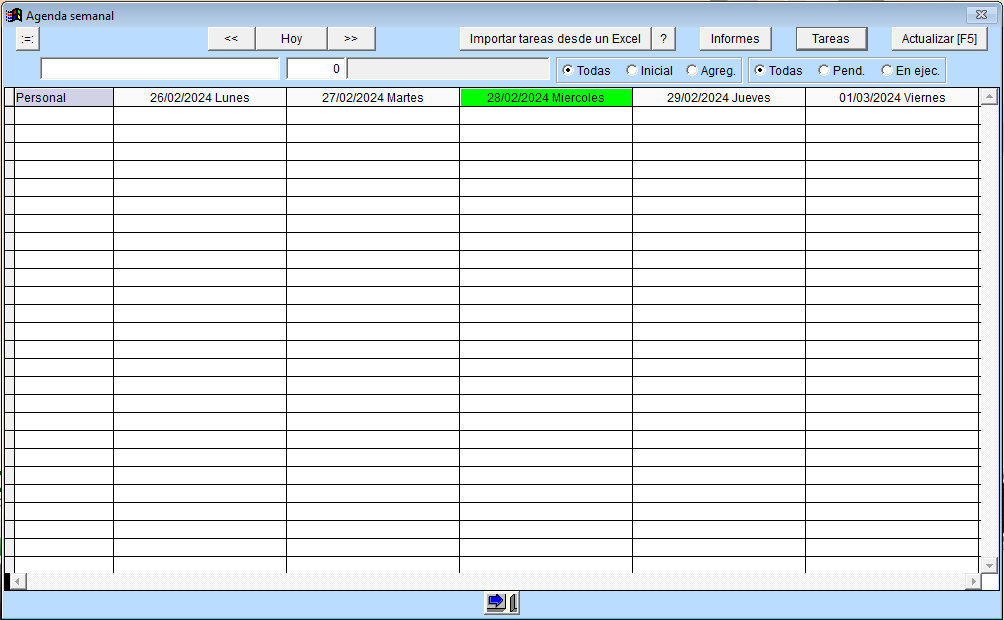
Task: Open the ':=:' options button
Action: (28, 39)
